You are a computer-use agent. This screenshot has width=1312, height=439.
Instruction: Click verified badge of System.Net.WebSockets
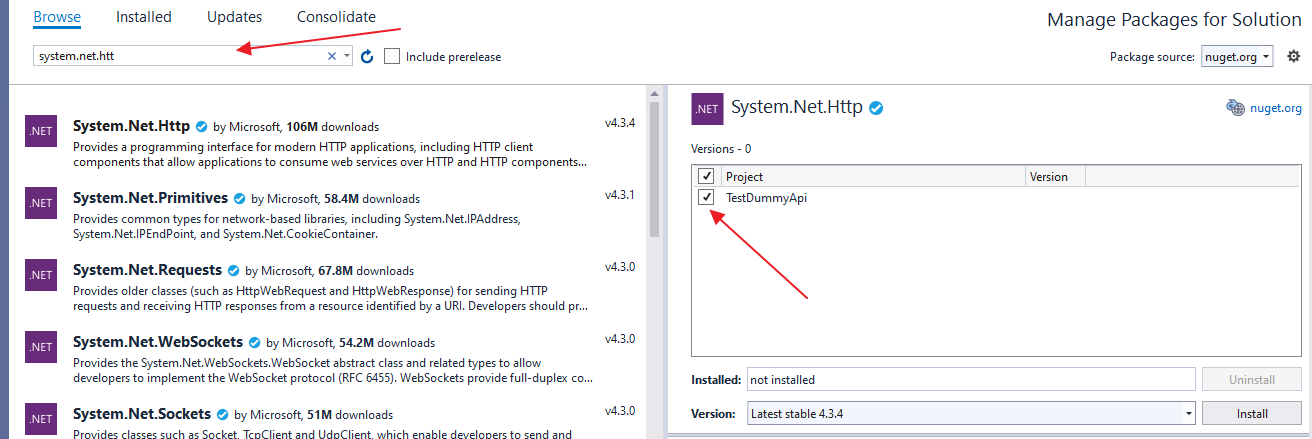[x=255, y=343]
